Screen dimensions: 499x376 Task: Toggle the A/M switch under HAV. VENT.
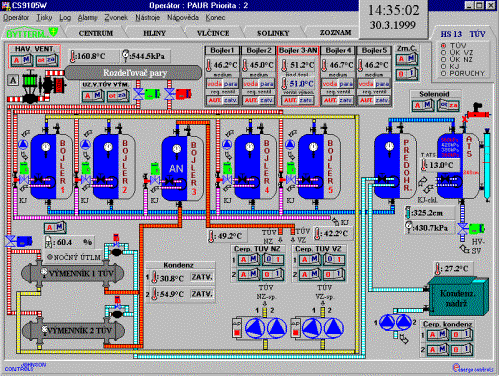tap(21, 60)
